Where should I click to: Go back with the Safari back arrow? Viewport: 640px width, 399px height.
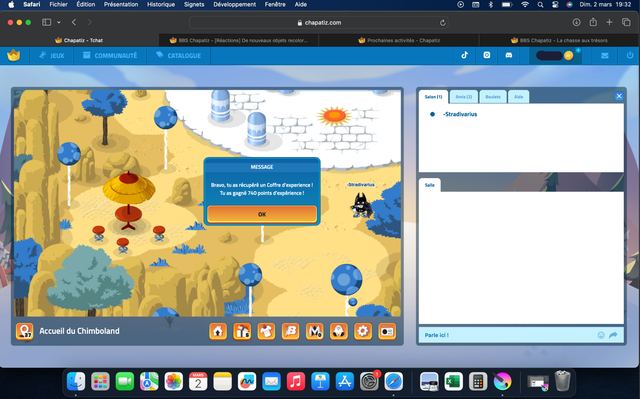click(x=74, y=22)
